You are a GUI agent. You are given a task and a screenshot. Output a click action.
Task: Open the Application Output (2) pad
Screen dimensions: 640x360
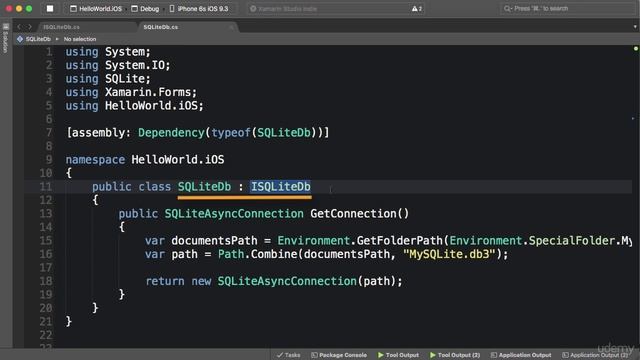click(x=595, y=355)
